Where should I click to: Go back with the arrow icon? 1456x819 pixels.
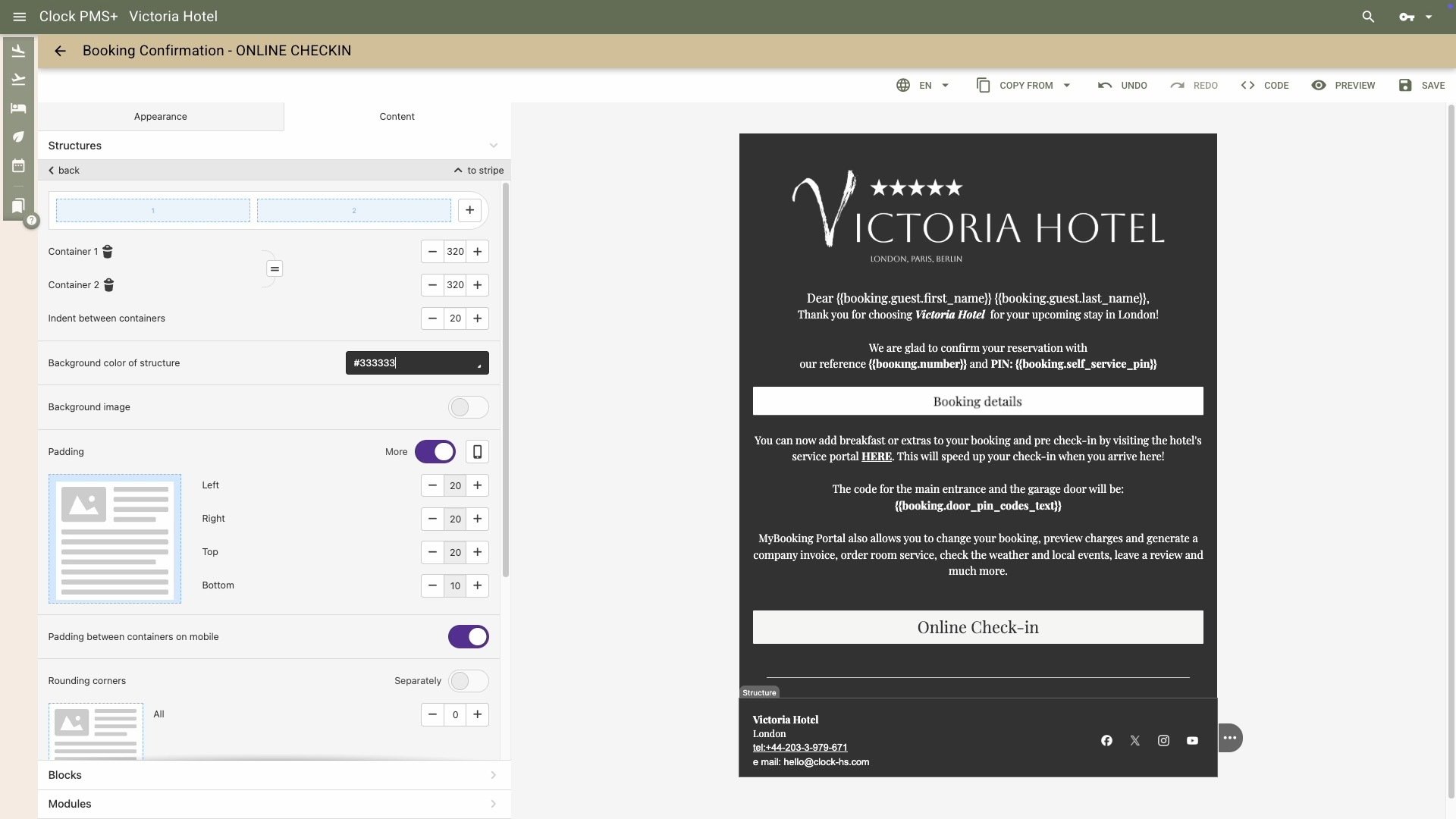pyautogui.click(x=60, y=51)
